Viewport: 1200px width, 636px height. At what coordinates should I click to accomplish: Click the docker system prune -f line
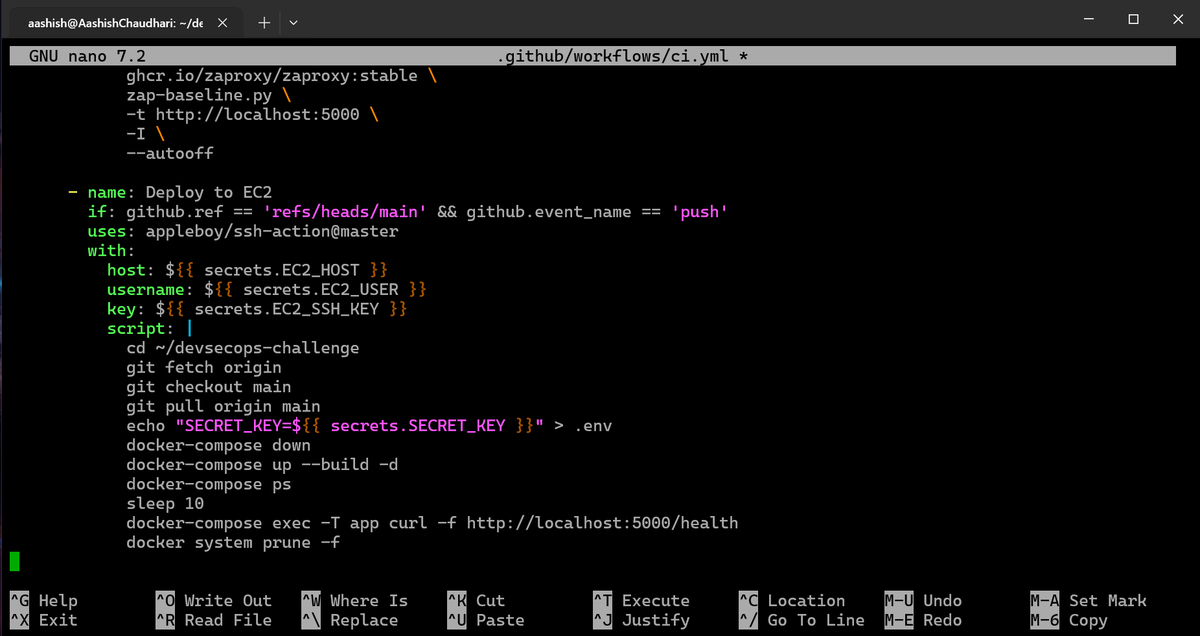point(233,543)
